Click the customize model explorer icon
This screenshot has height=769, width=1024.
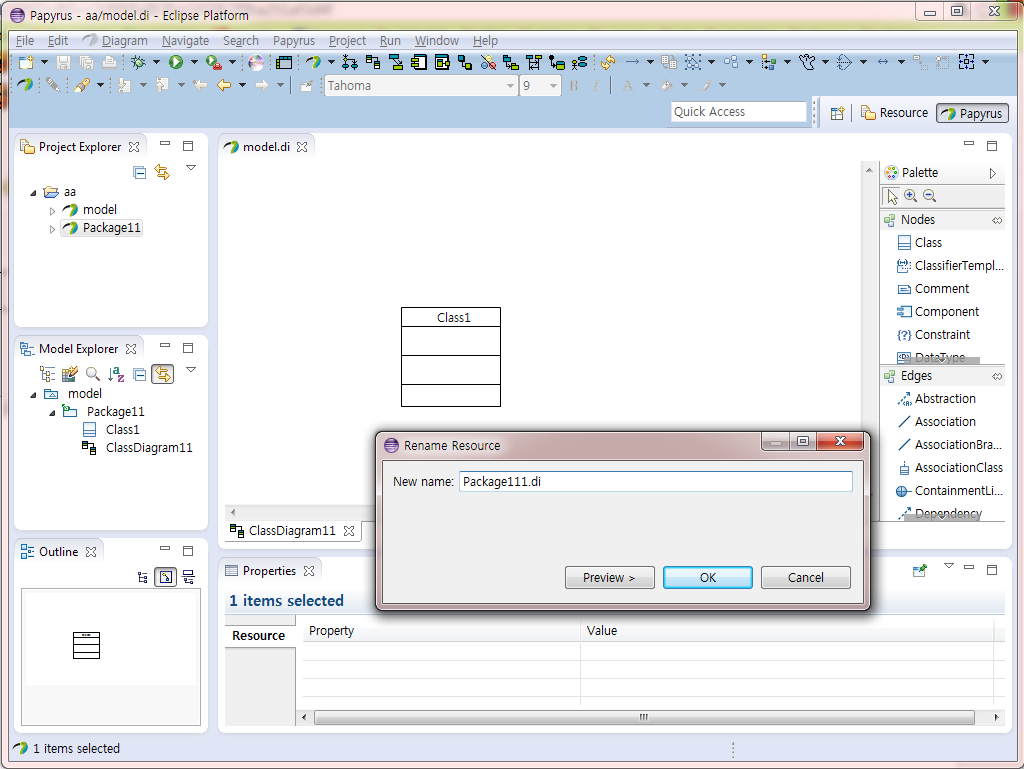click(x=69, y=374)
